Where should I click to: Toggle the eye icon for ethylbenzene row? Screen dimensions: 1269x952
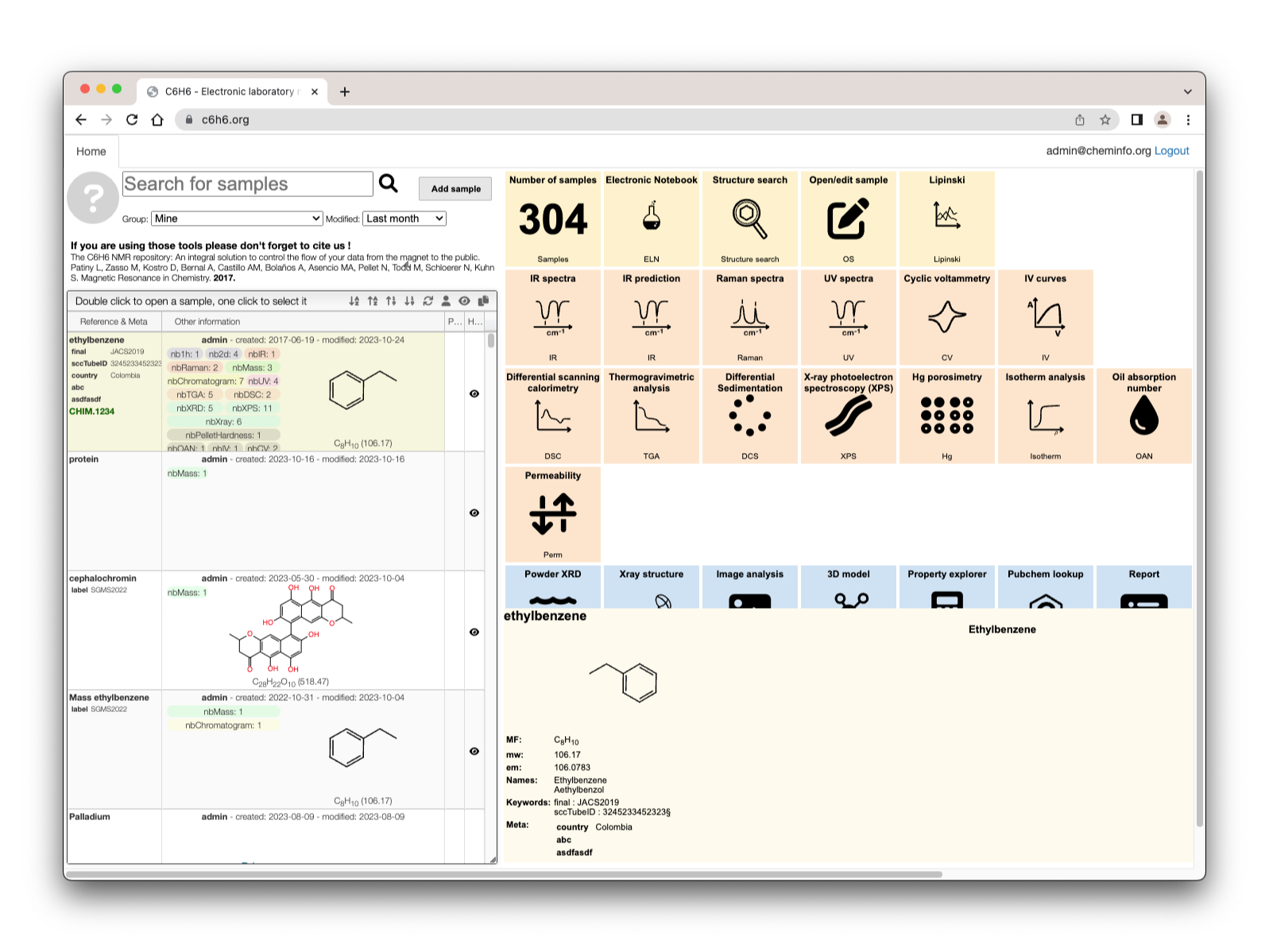[x=474, y=393]
